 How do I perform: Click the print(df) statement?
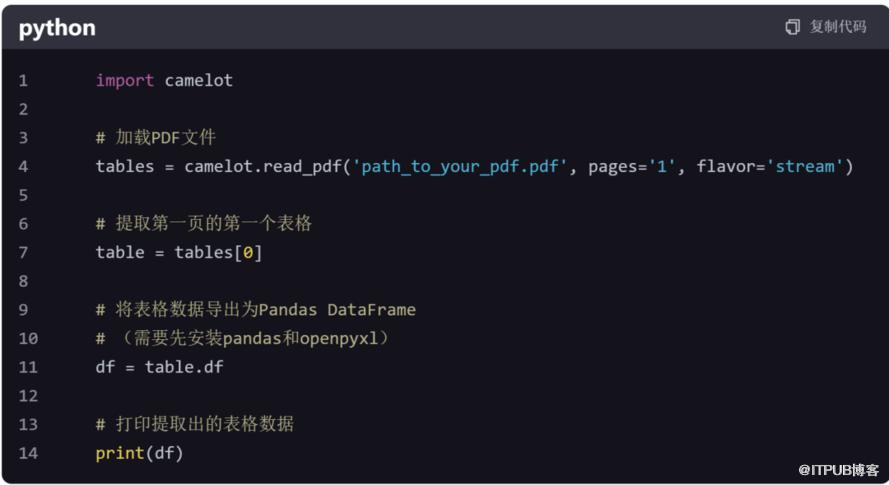140,453
